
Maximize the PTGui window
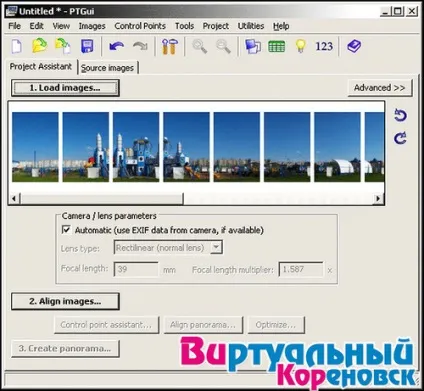398,11
